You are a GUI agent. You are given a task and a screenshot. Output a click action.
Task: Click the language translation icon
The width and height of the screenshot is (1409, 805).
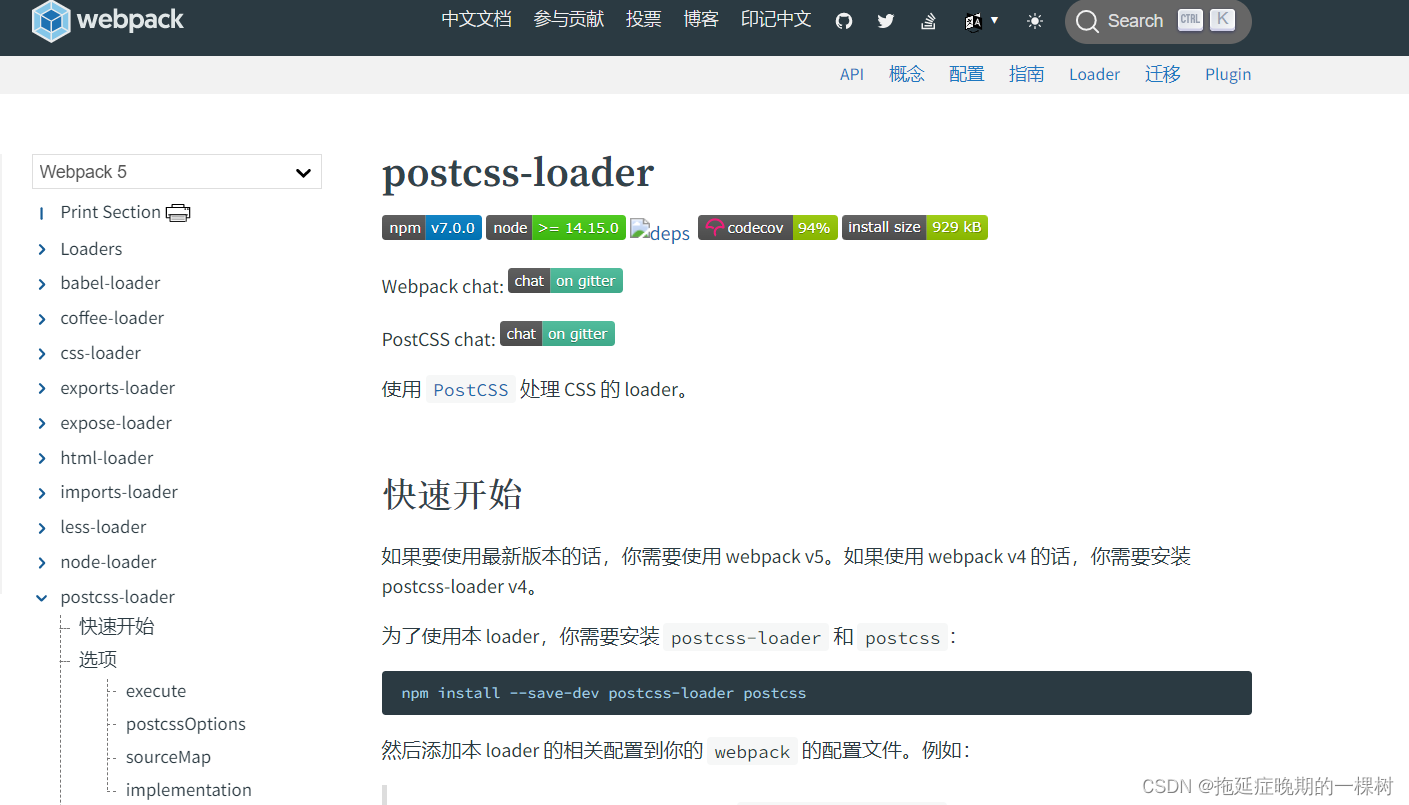click(x=975, y=20)
